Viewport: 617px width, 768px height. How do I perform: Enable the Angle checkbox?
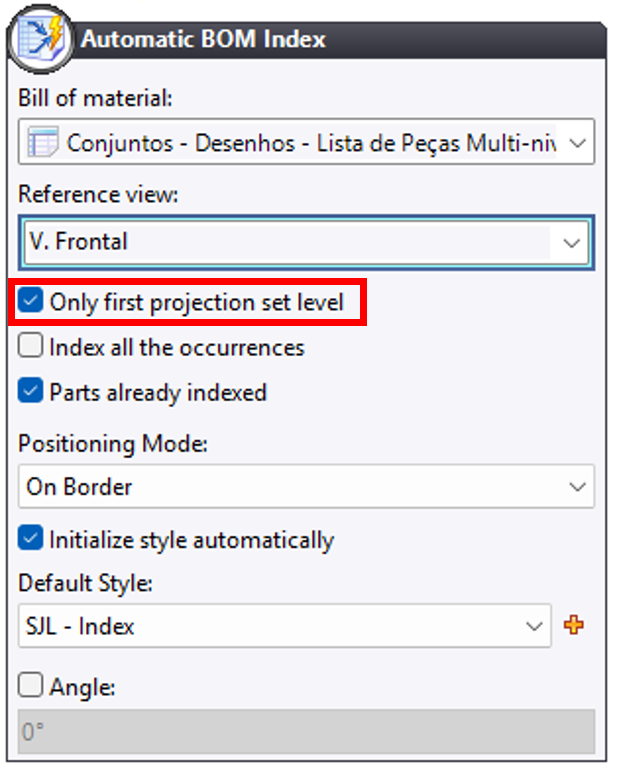(30, 684)
